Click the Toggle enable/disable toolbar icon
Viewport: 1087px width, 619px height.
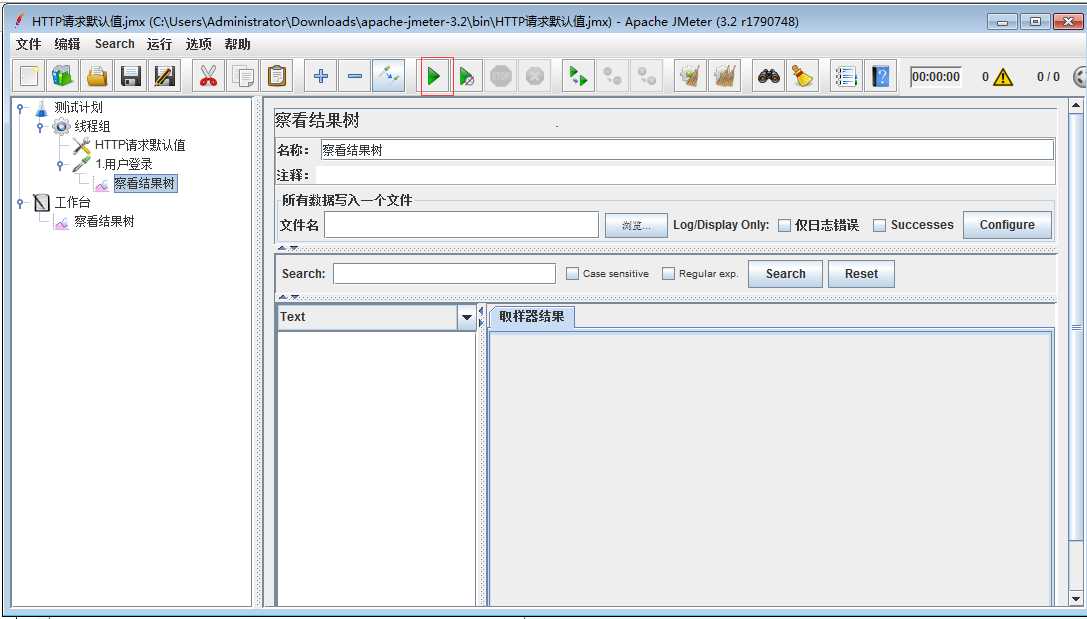tap(388, 76)
